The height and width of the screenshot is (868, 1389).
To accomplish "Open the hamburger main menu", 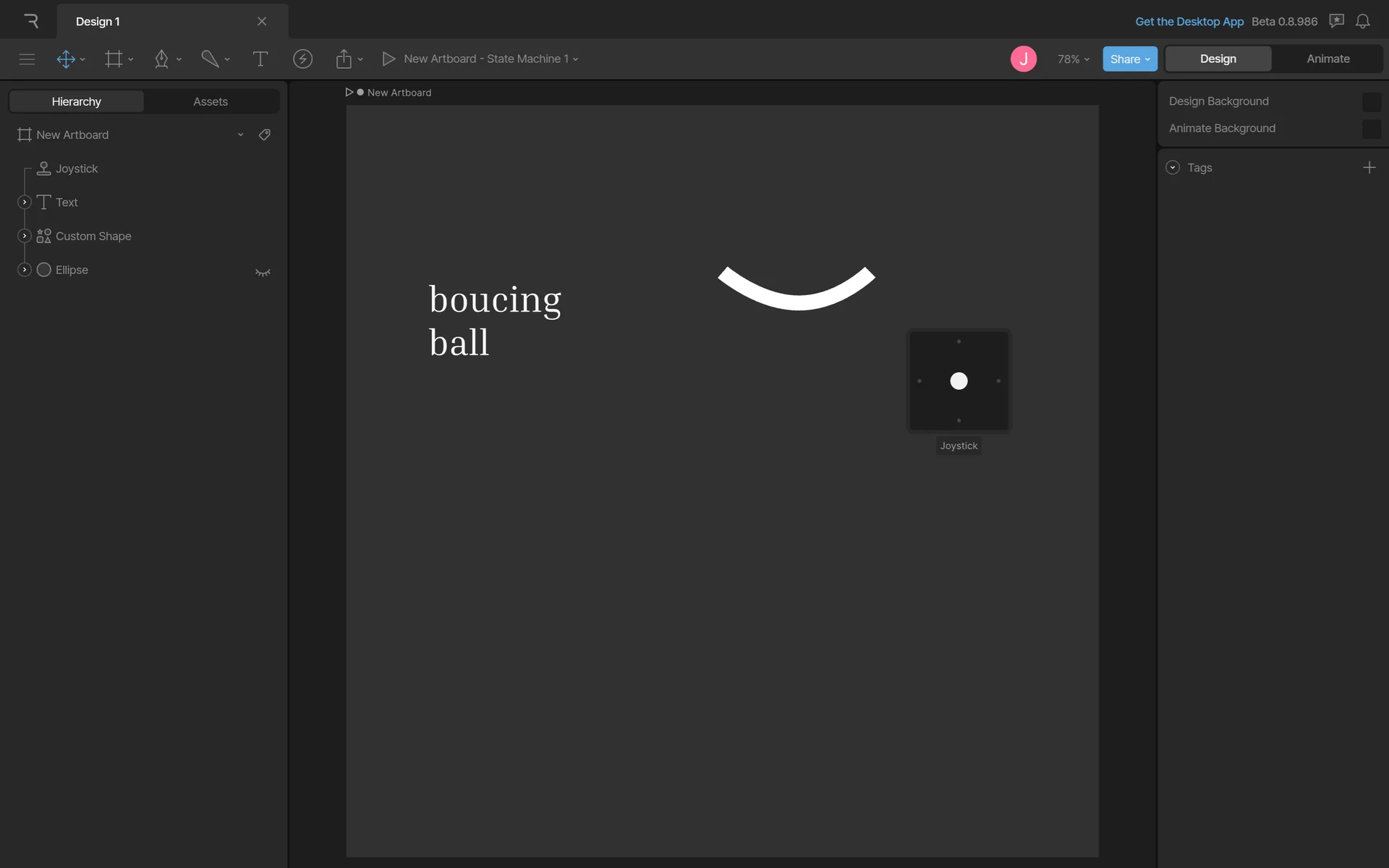I will pos(27,59).
